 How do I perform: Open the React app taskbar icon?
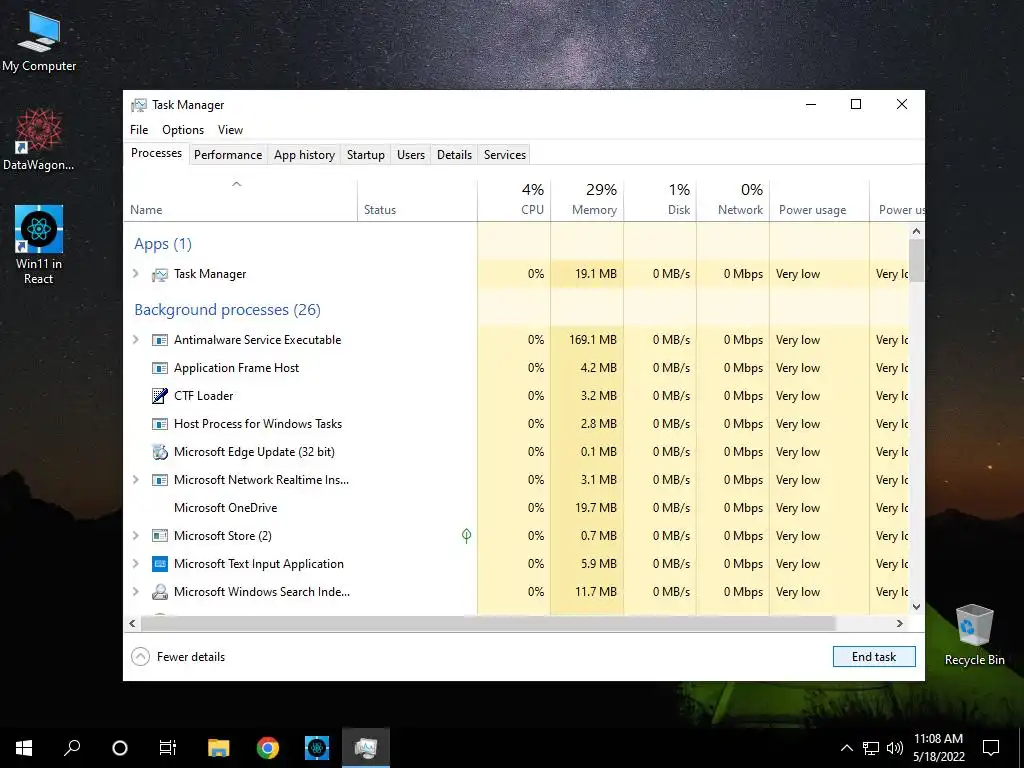click(317, 748)
